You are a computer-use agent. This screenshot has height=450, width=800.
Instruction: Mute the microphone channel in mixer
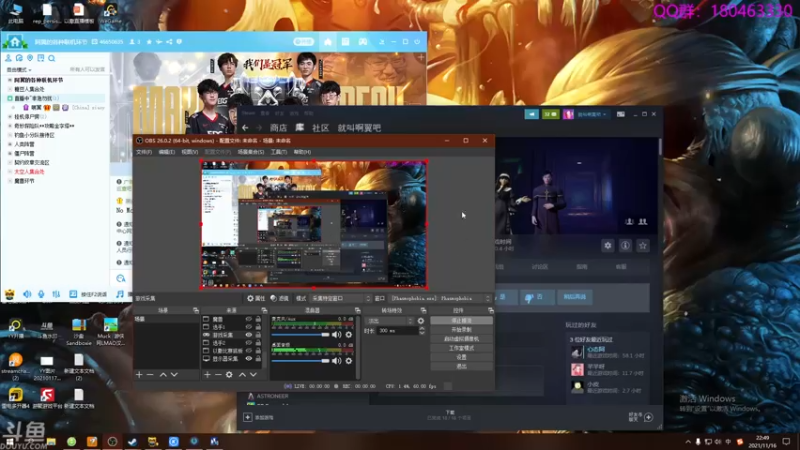pos(336,335)
